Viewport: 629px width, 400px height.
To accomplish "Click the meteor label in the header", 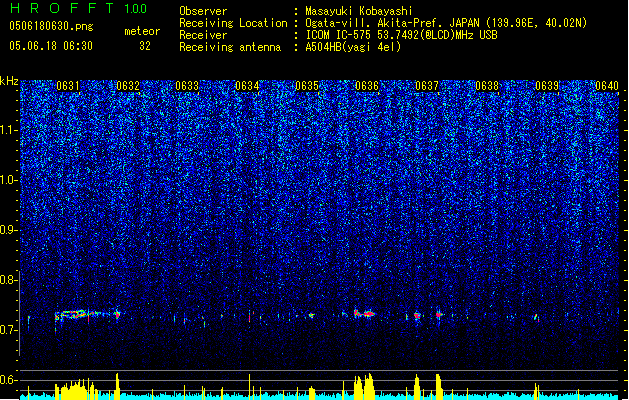I will (142, 31).
